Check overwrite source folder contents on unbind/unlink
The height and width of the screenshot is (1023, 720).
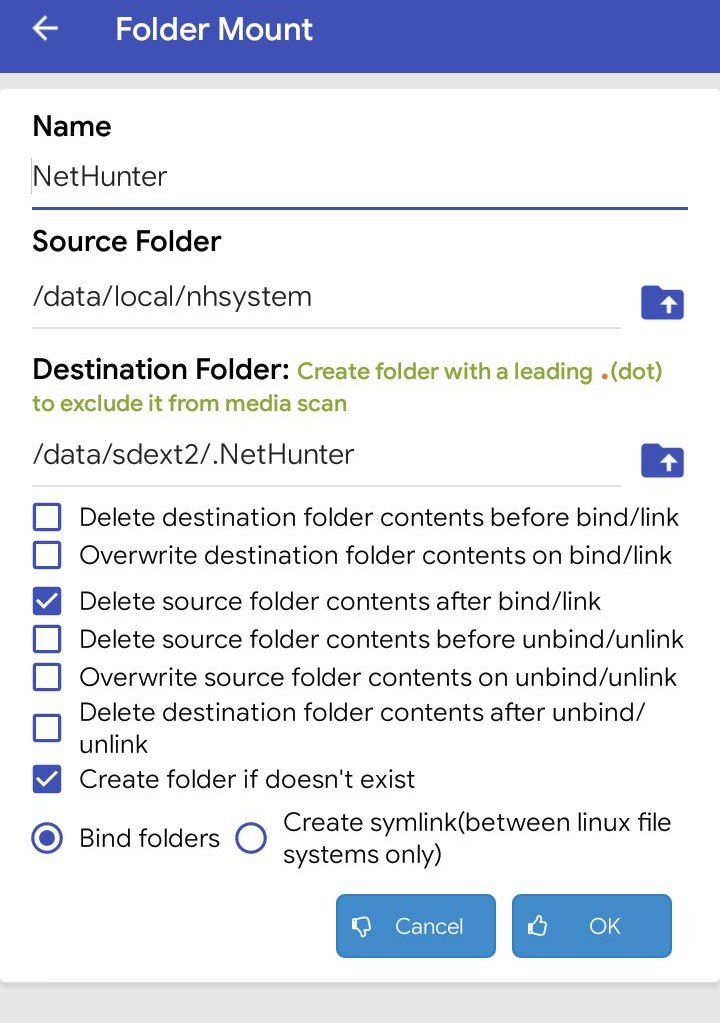(47, 677)
